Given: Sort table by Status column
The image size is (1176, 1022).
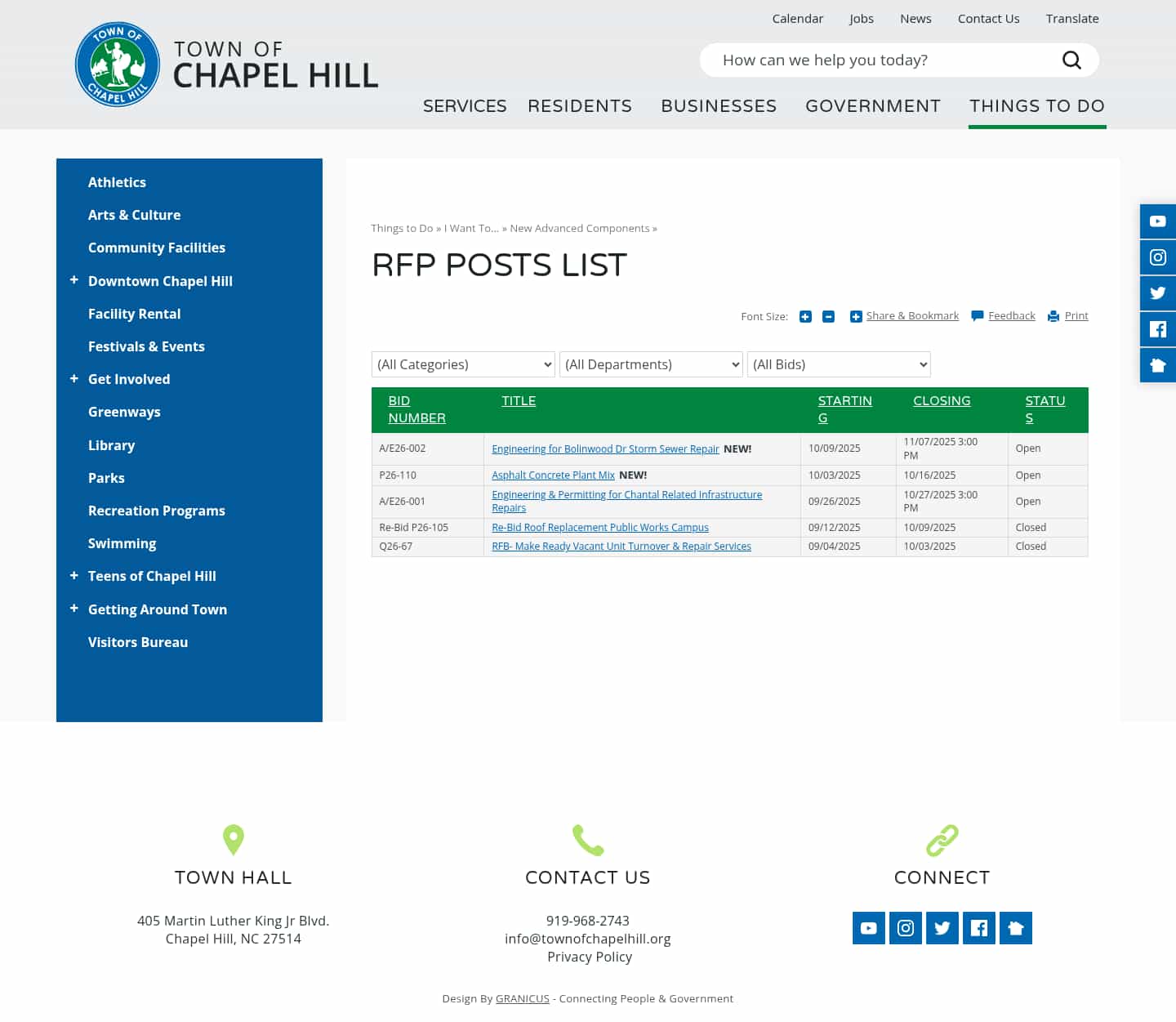Looking at the screenshot, I should coord(1045,409).
